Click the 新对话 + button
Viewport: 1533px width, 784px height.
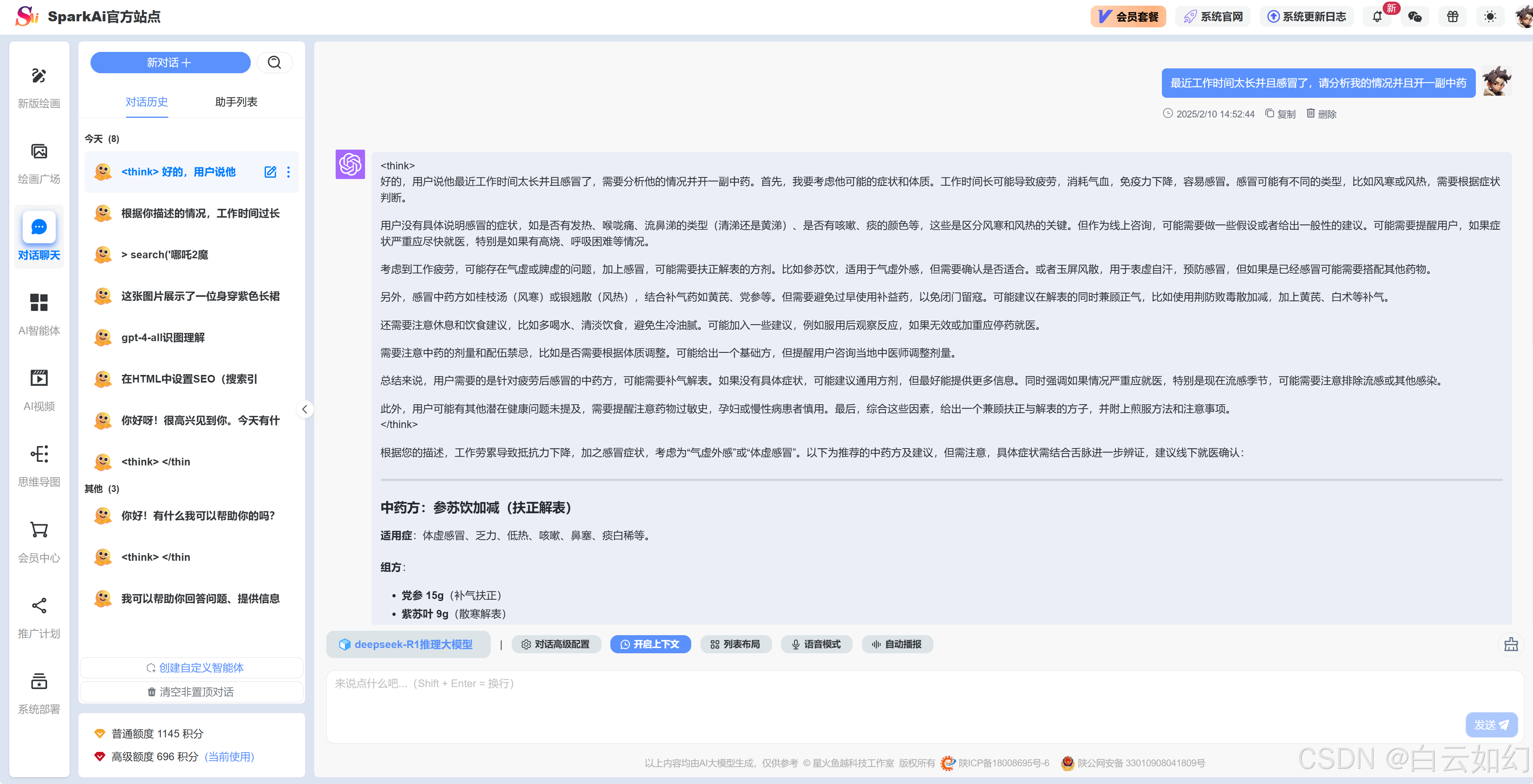(170, 62)
